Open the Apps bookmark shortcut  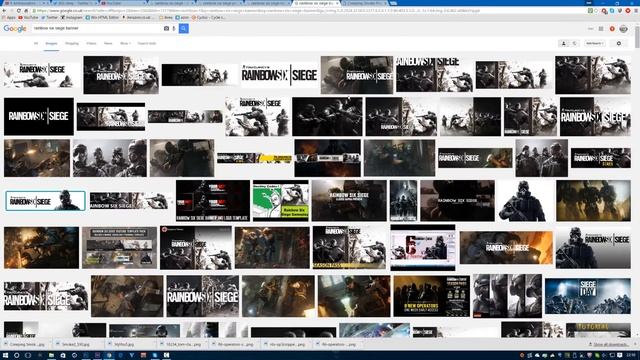9,18
